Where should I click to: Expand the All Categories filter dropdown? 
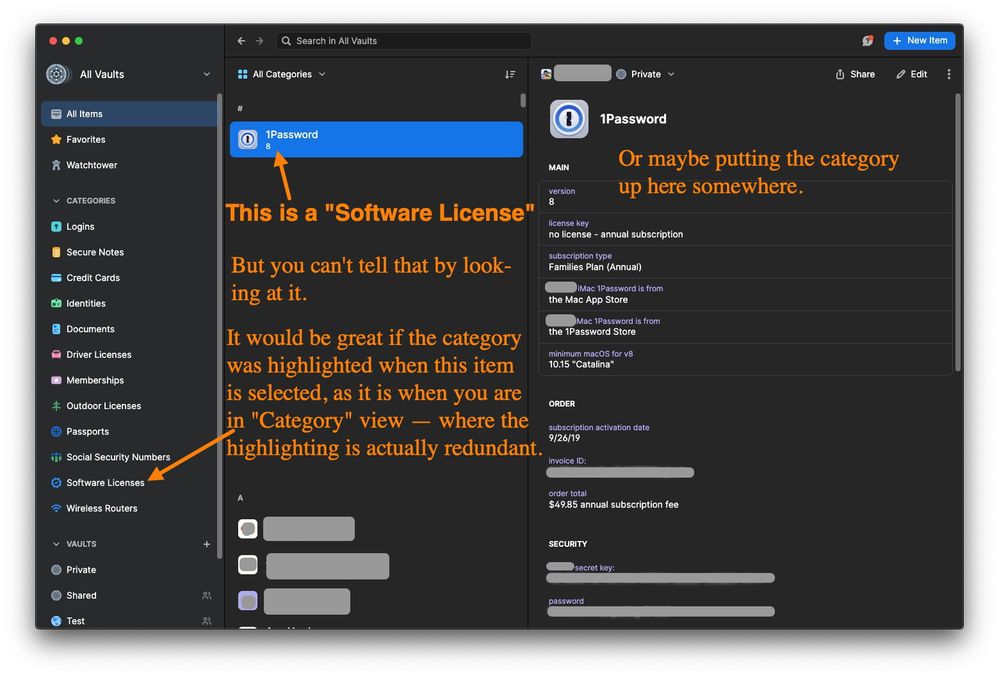(282, 74)
